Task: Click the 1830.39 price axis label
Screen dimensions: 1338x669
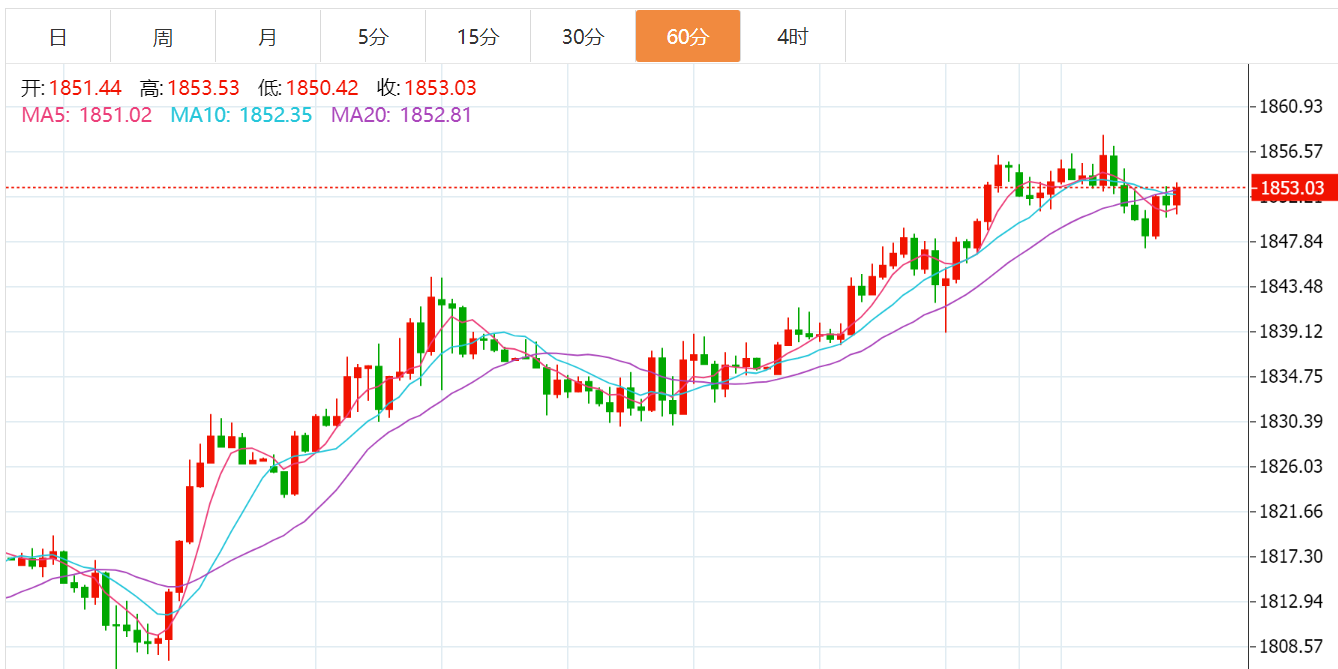Action: click(1292, 421)
